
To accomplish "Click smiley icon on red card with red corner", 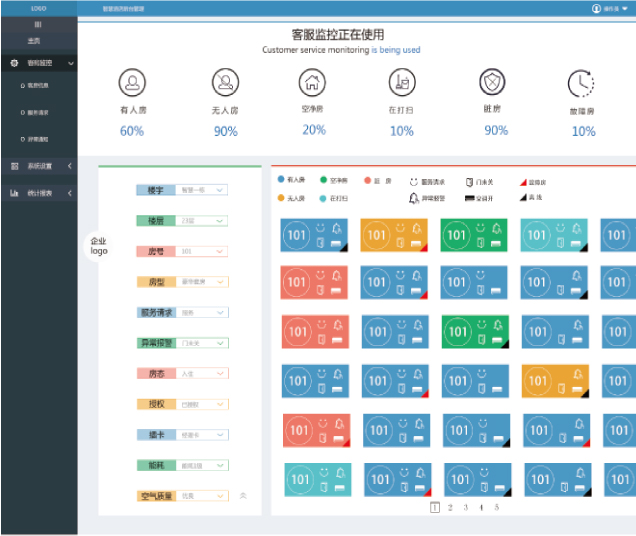I will pos(323,423).
